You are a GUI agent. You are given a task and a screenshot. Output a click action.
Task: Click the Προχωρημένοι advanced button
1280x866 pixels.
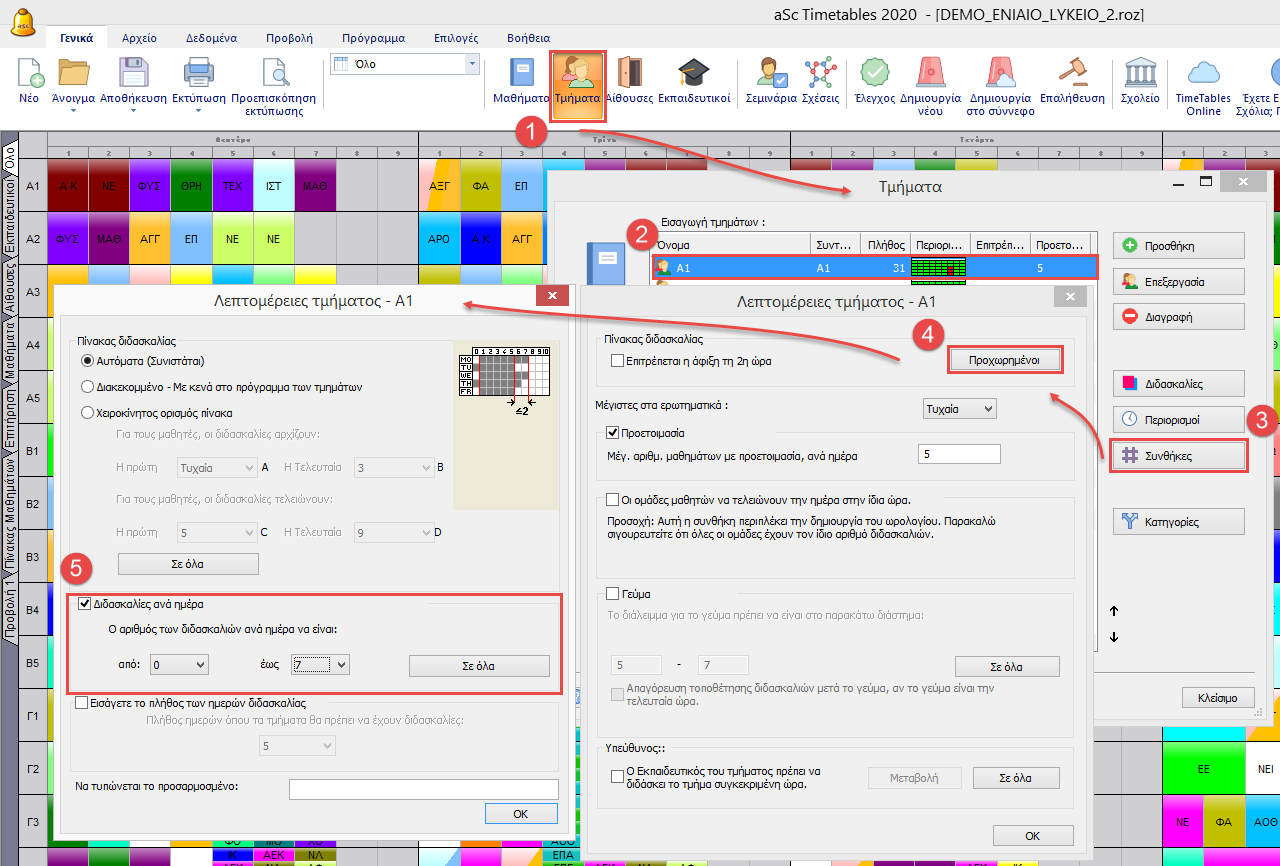1003,361
